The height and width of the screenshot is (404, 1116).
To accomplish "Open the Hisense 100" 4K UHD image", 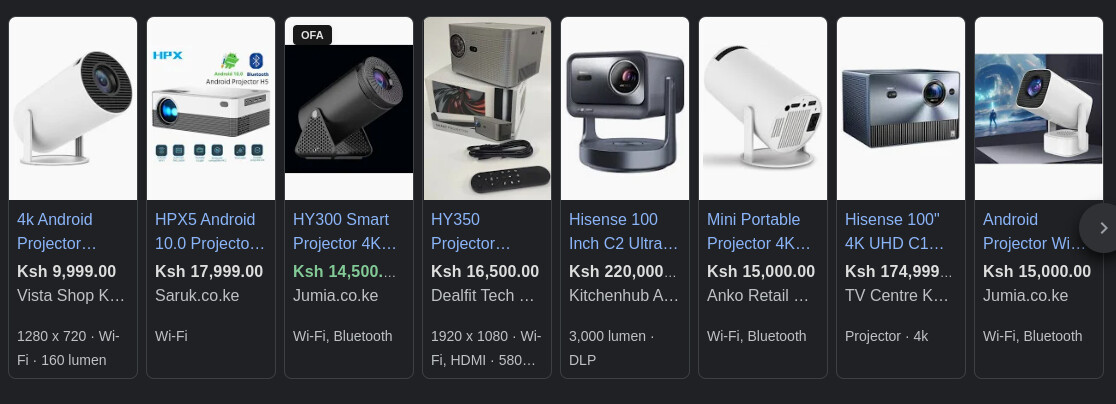I will tap(901, 108).
